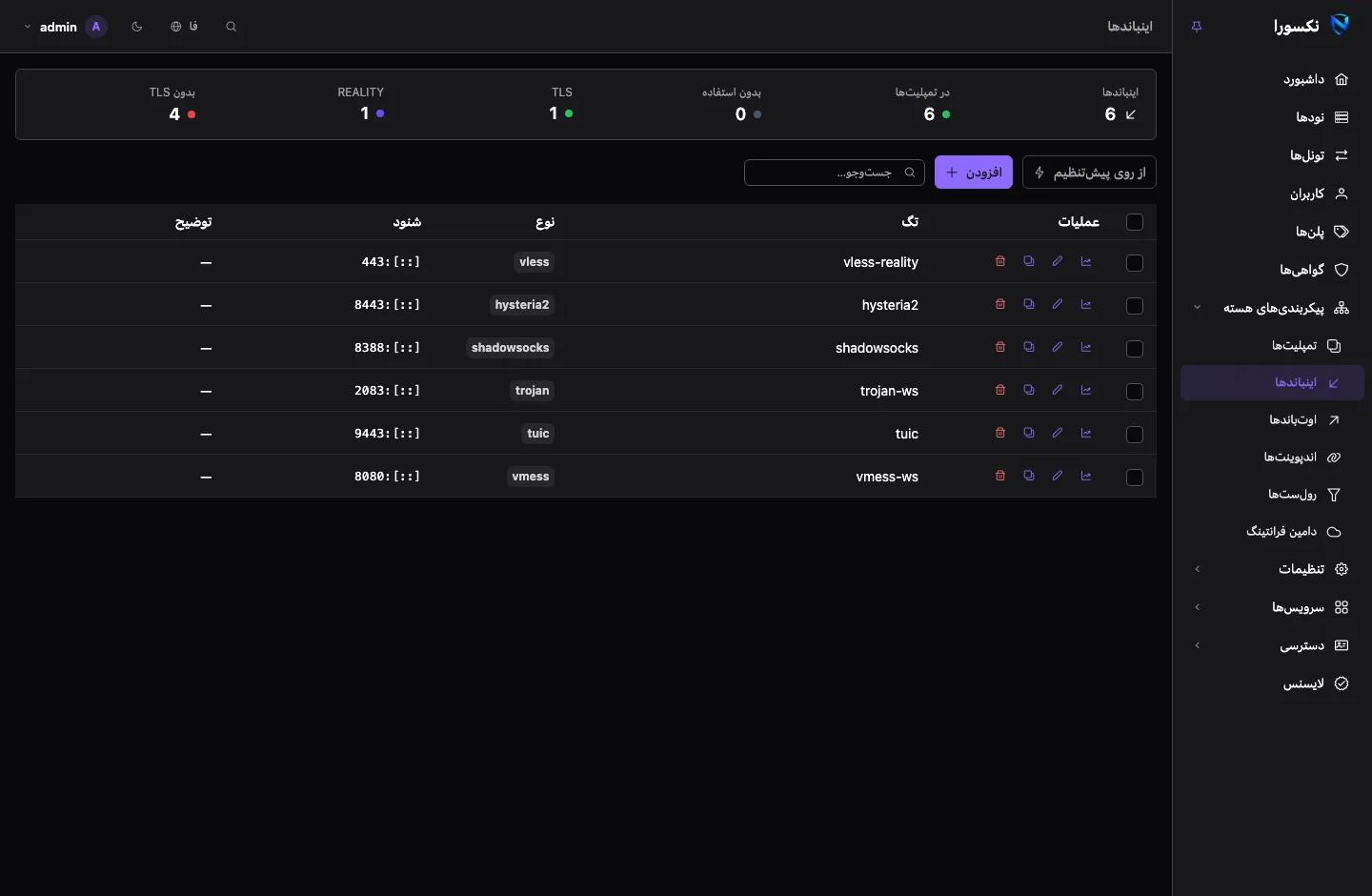Navigate to گواهی‌ها page
The width and height of the screenshot is (1372, 896).
tap(1272, 270)
